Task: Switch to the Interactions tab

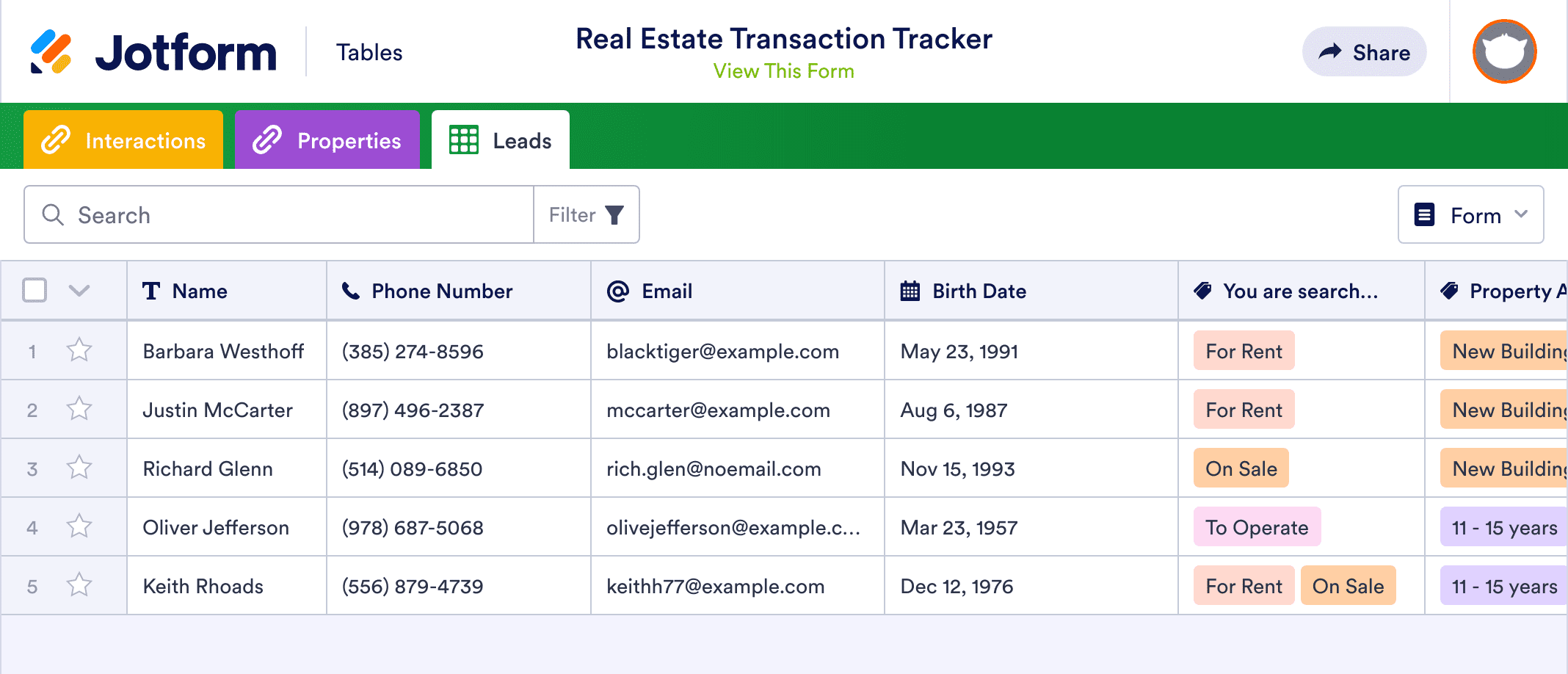Action: pyautogui.click(x=122, y=139)
